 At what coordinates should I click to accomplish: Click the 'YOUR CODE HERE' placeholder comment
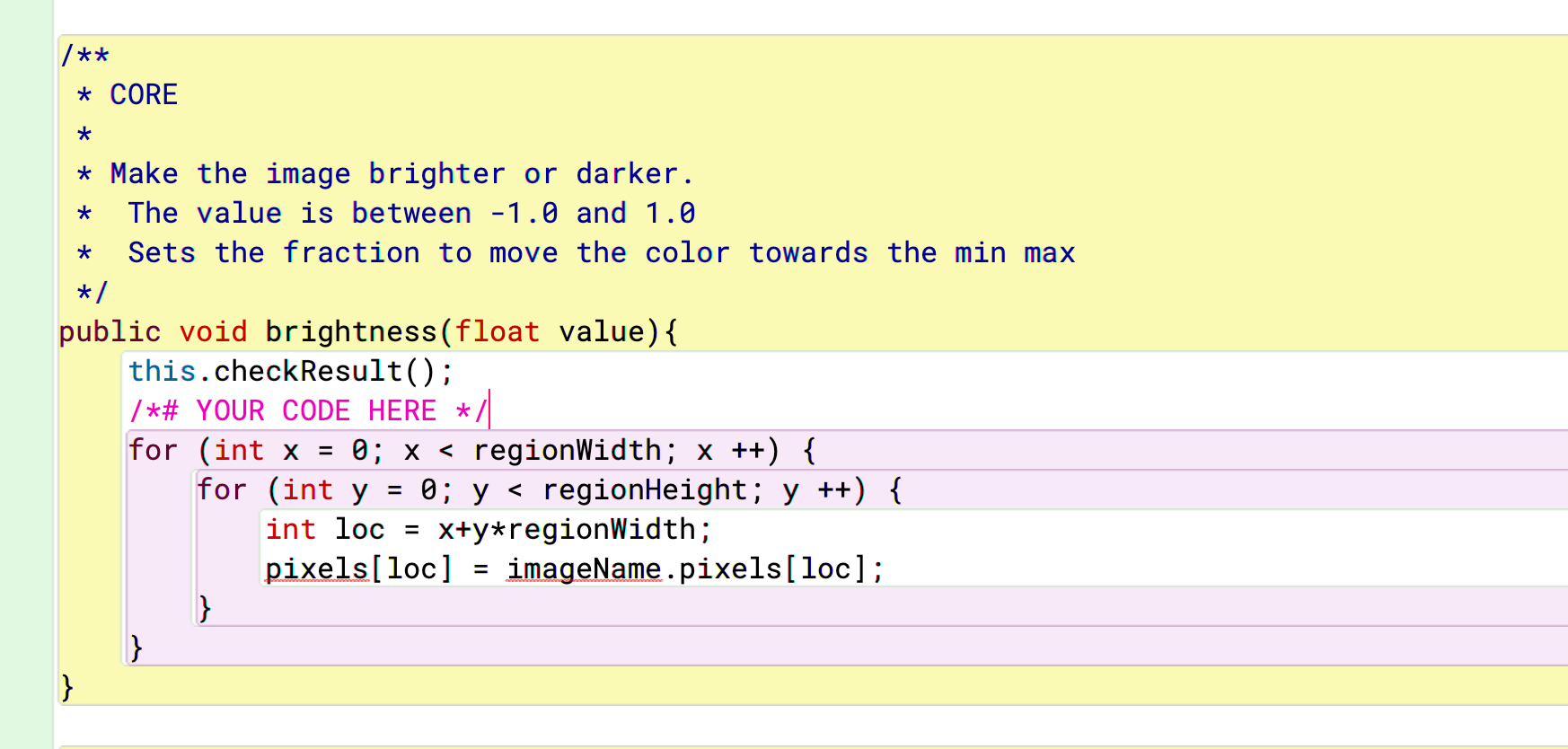tap(308, 410)
